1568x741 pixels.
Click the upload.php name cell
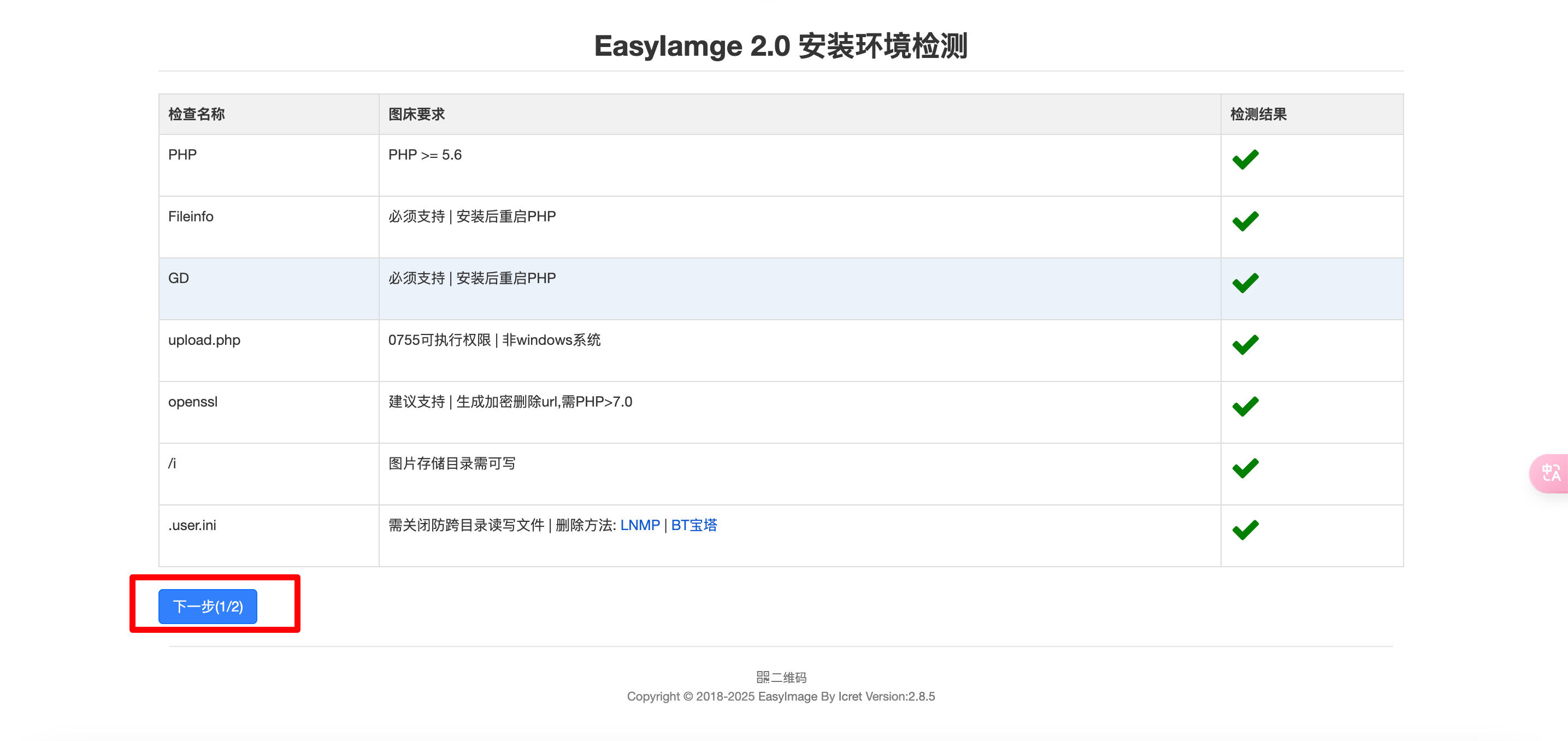[x=204, y=340]
